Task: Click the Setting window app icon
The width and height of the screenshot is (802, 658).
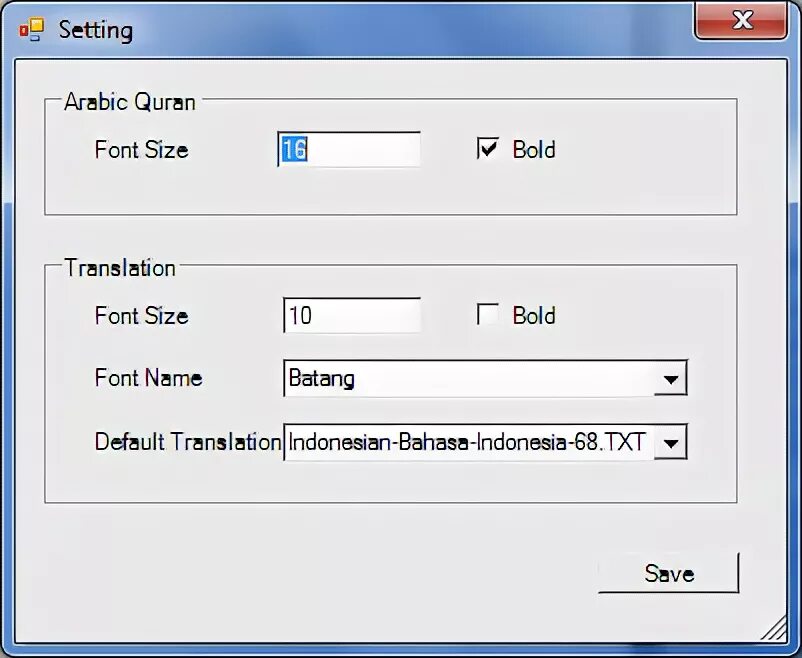Action: pos(32,30)
